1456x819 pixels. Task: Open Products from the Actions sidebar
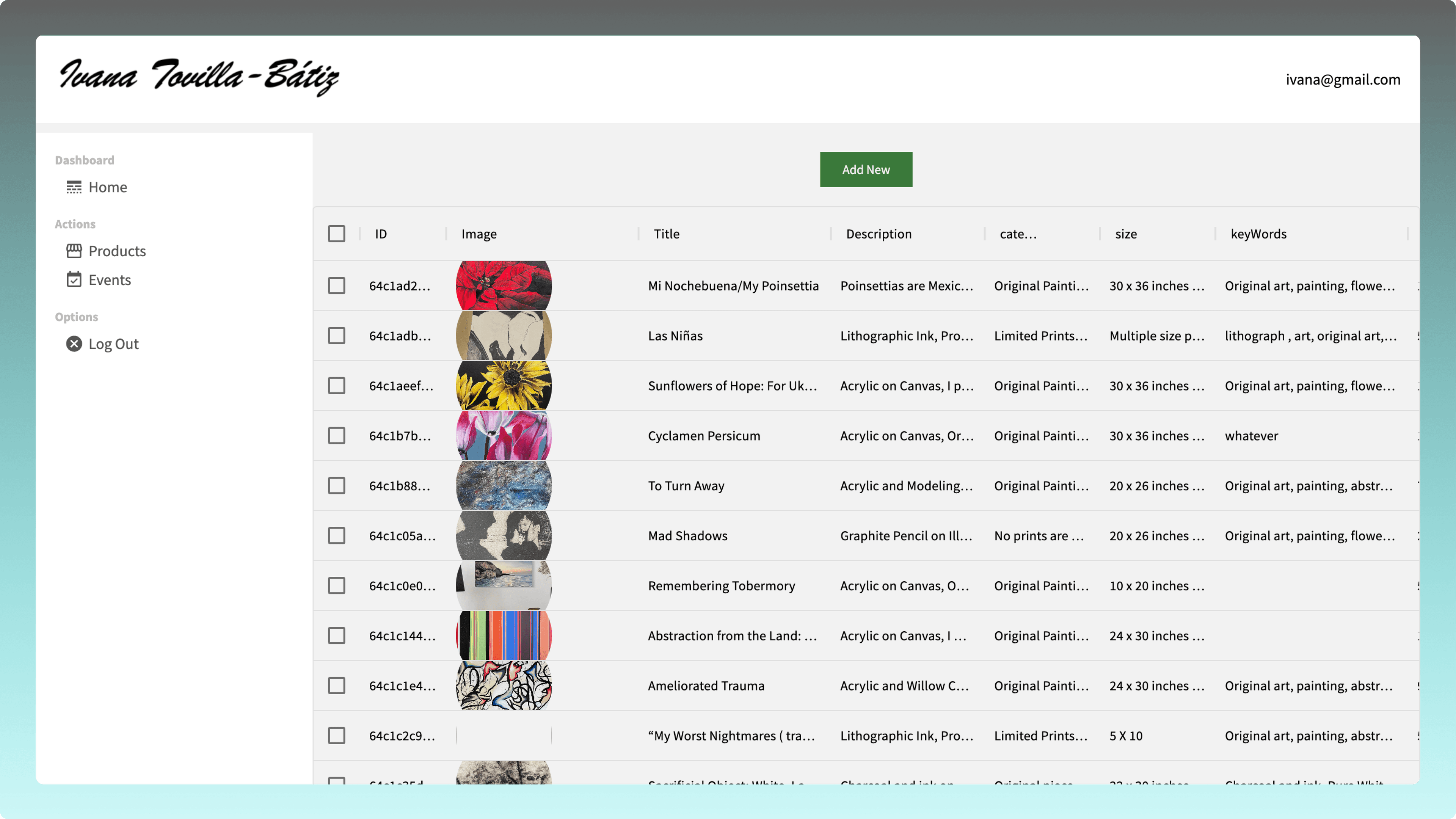click(x=117, y=251)
